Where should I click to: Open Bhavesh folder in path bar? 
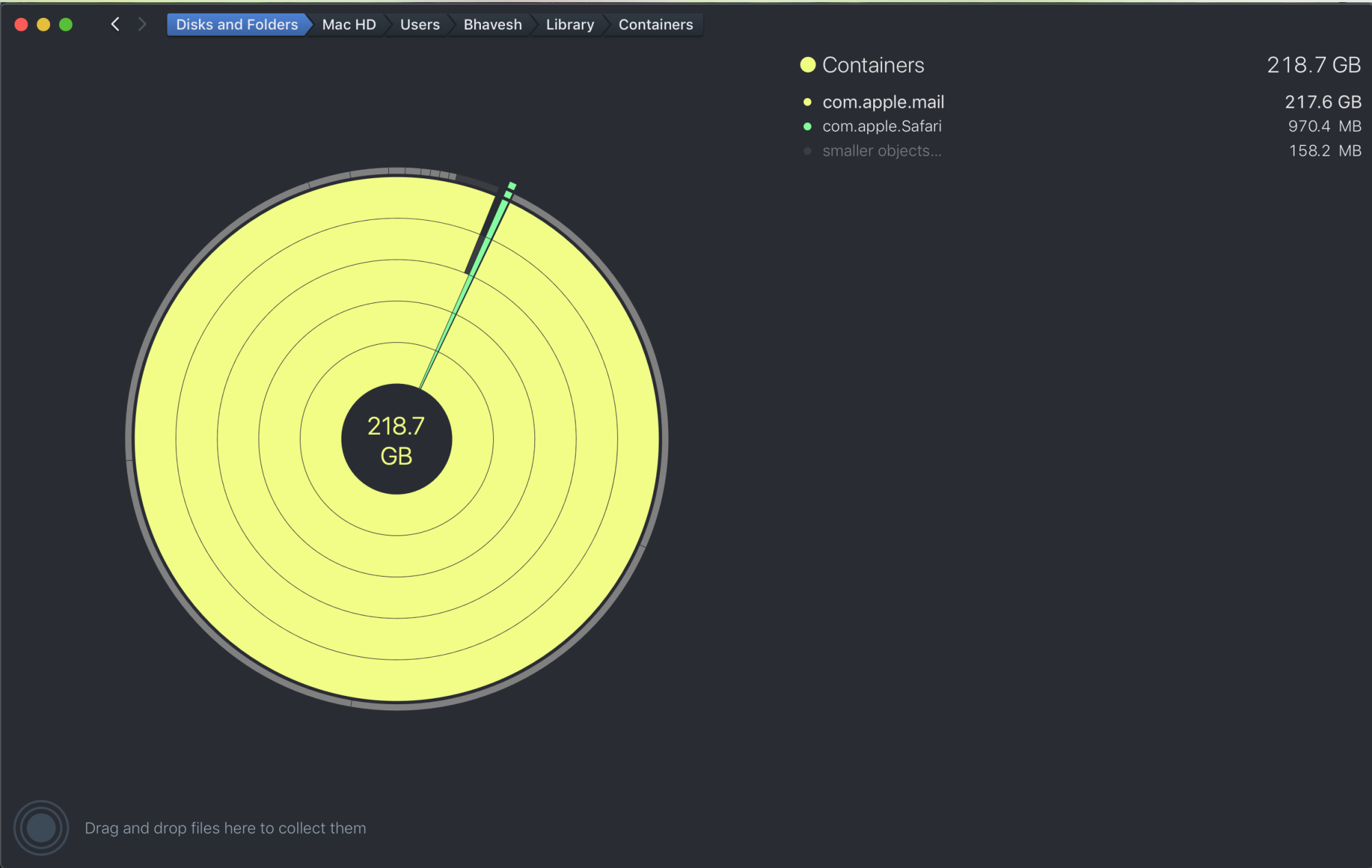(x=493, y=25)
